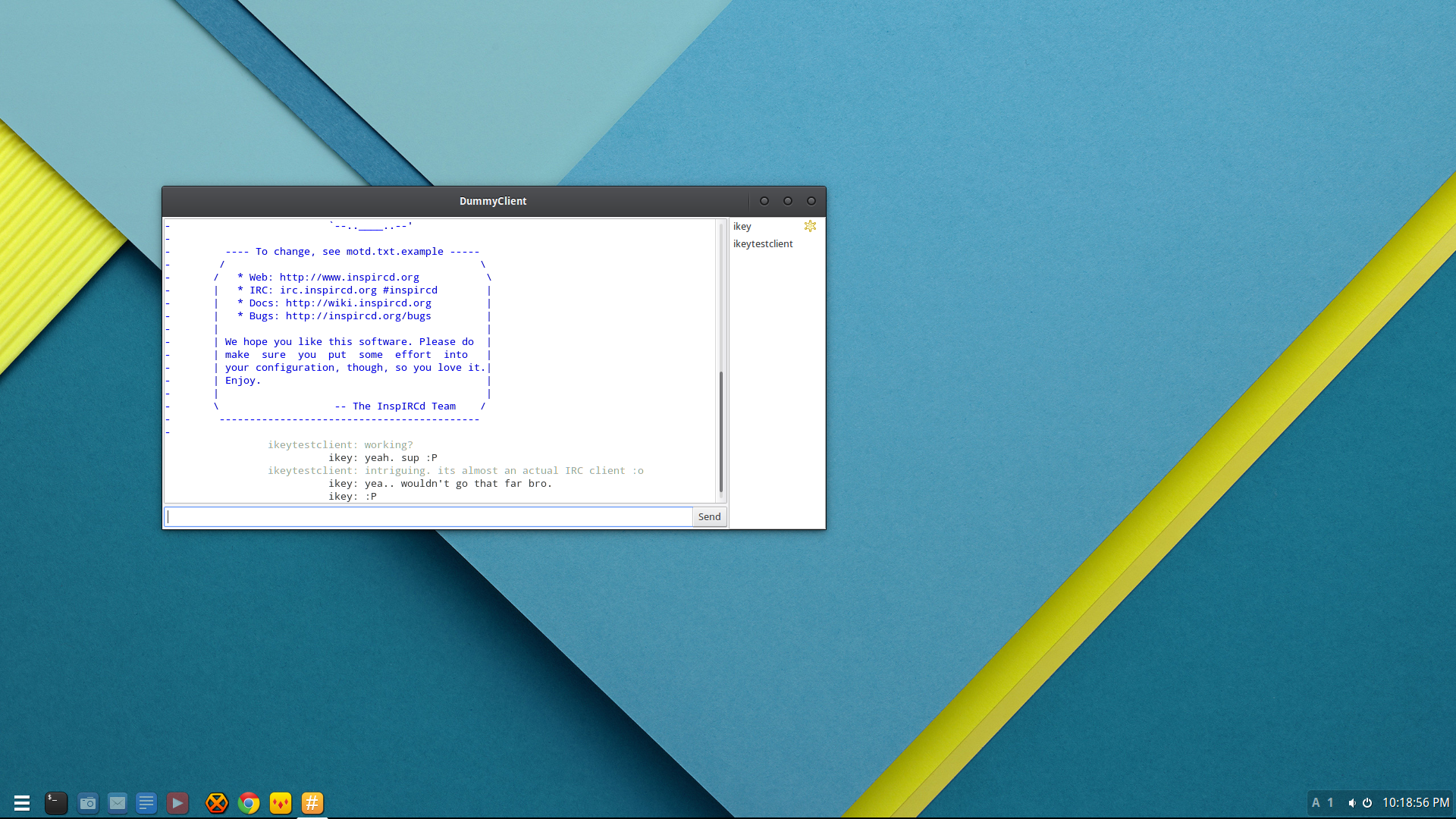
Task: Launch Google Chrome from the panel
Action: point(249,803)
